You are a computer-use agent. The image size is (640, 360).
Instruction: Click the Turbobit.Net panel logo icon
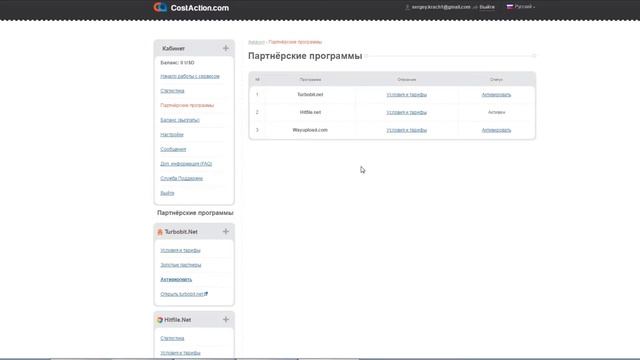160,232
